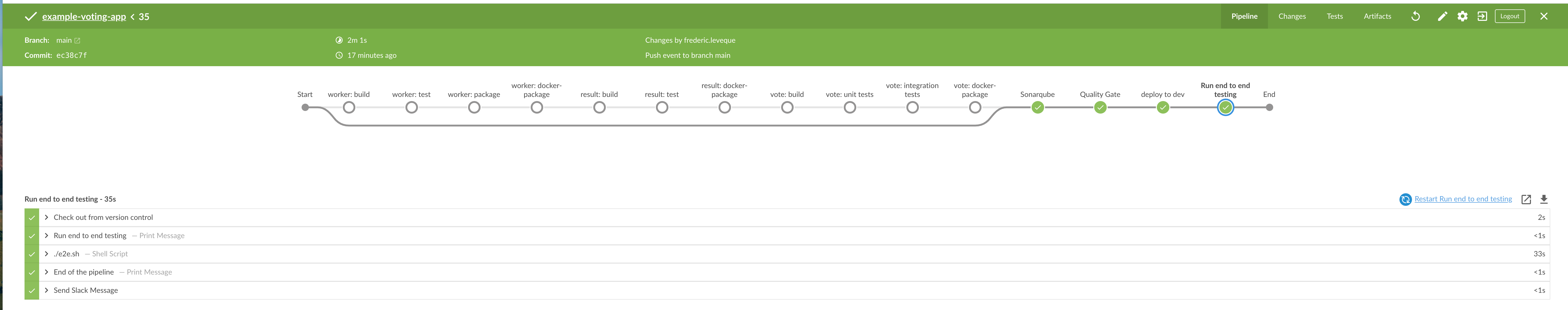
Task: Switch to the Changes tab
Action: [1292, 16]
